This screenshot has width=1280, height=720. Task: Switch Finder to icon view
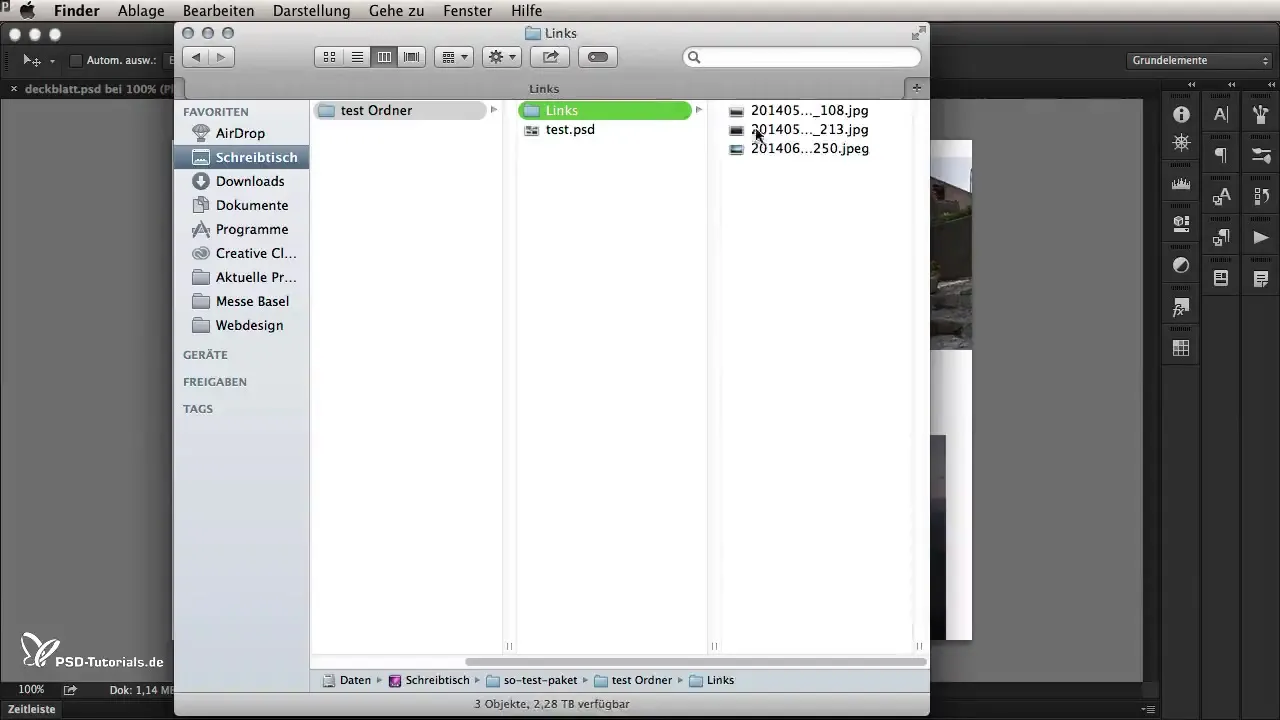[329, 57]
